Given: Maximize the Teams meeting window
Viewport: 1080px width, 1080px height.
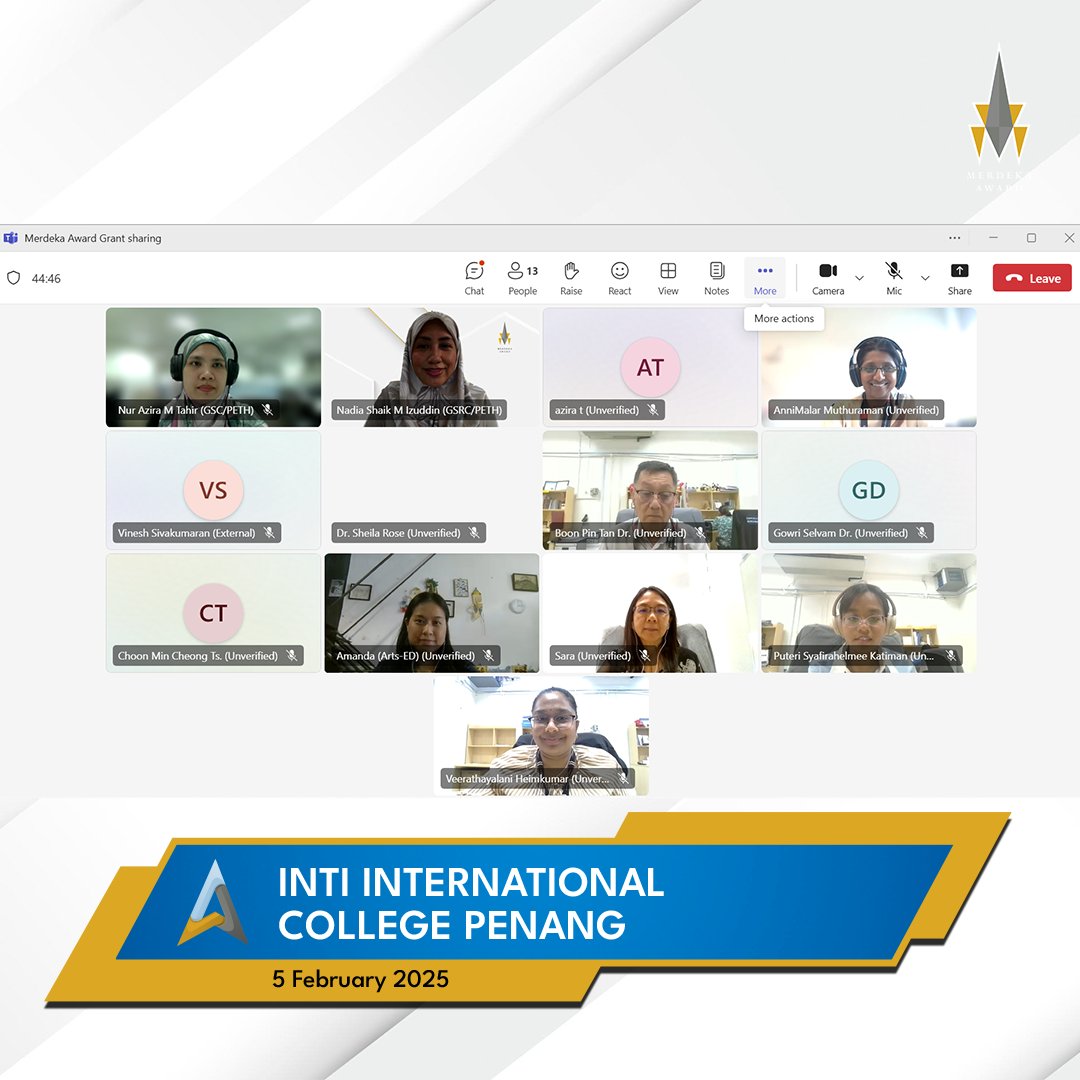Looking at the screenshot, I should 1031,238.
